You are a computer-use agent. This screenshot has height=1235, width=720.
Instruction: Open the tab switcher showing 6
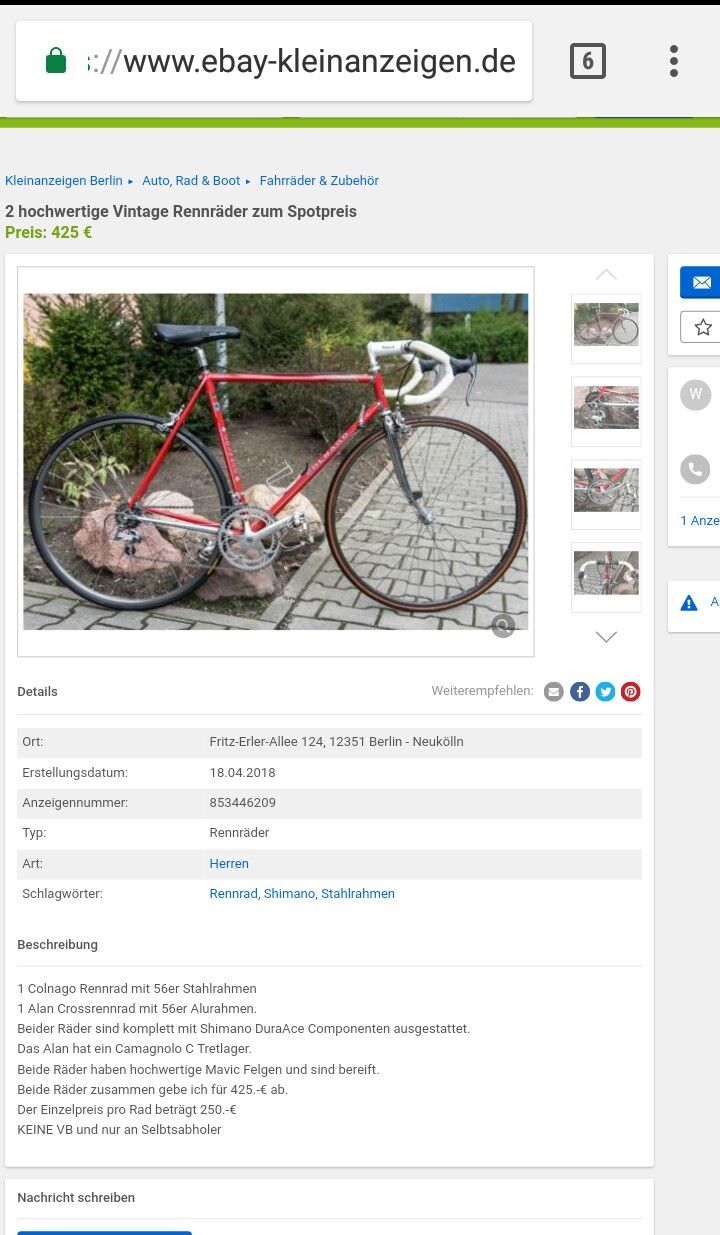point(588,62)
